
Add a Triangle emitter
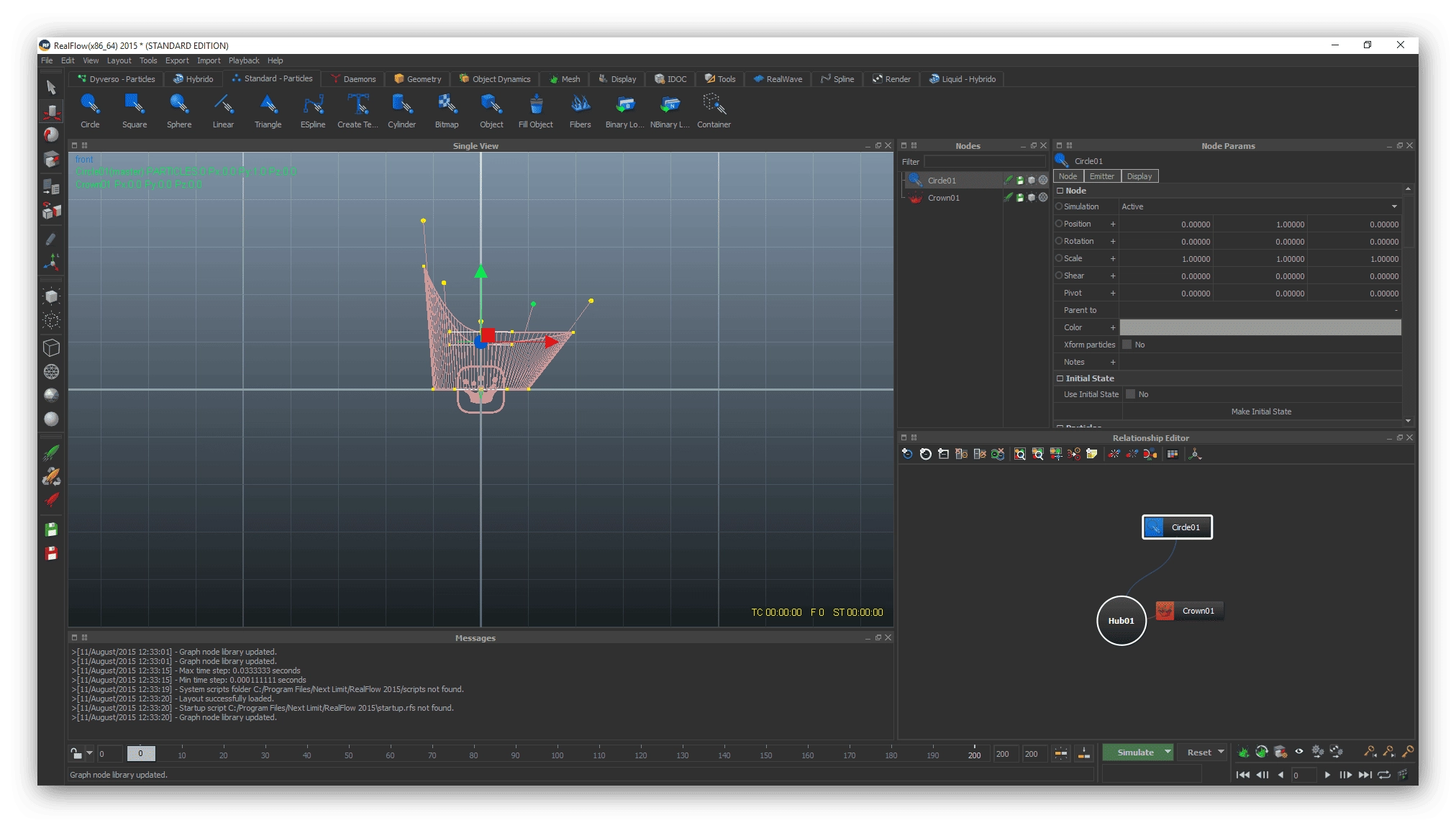[x=268, y=111]
